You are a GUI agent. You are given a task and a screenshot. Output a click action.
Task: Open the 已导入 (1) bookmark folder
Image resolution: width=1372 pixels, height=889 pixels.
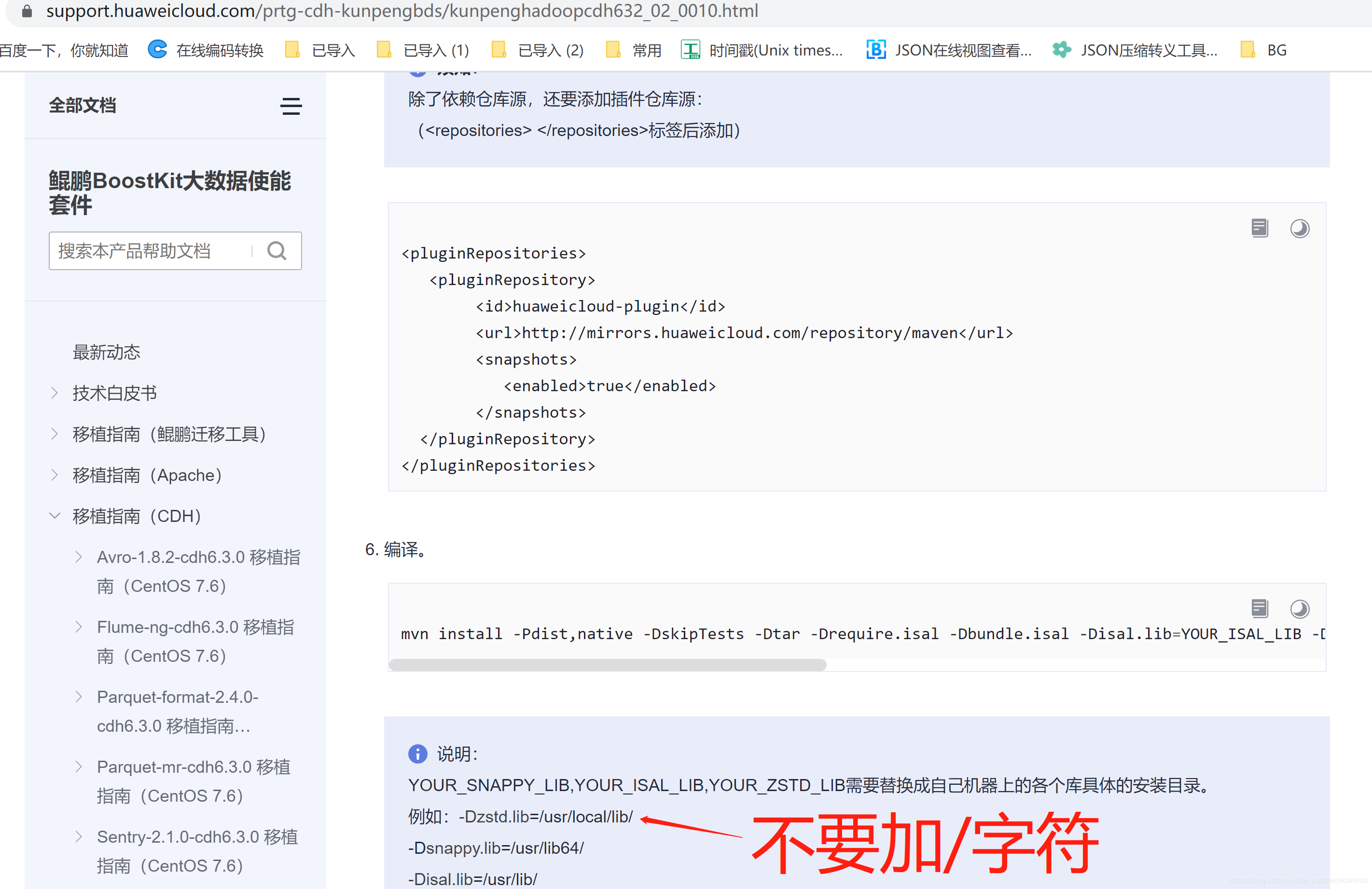point(423,50)
